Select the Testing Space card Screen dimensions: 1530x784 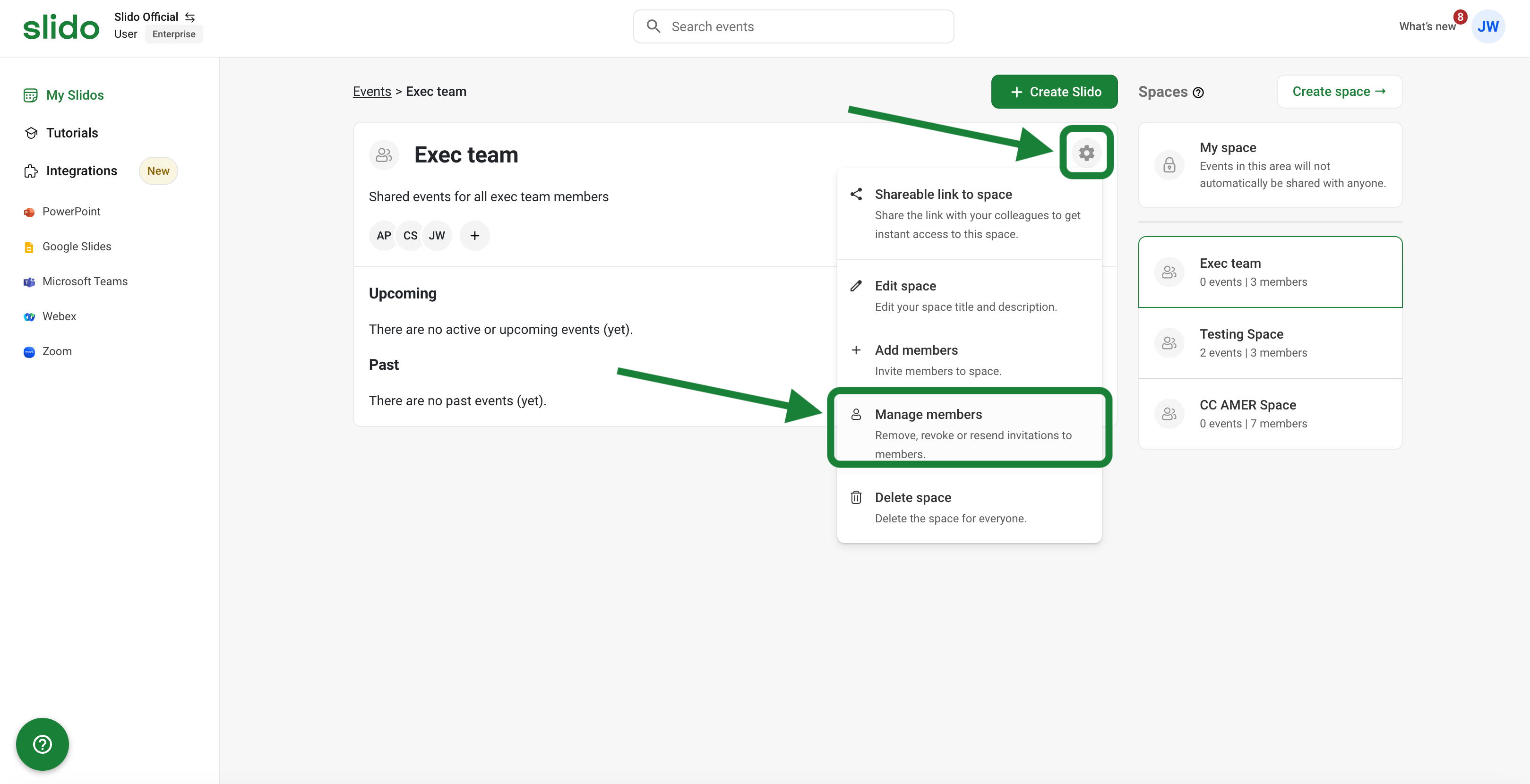[1270, 343]
